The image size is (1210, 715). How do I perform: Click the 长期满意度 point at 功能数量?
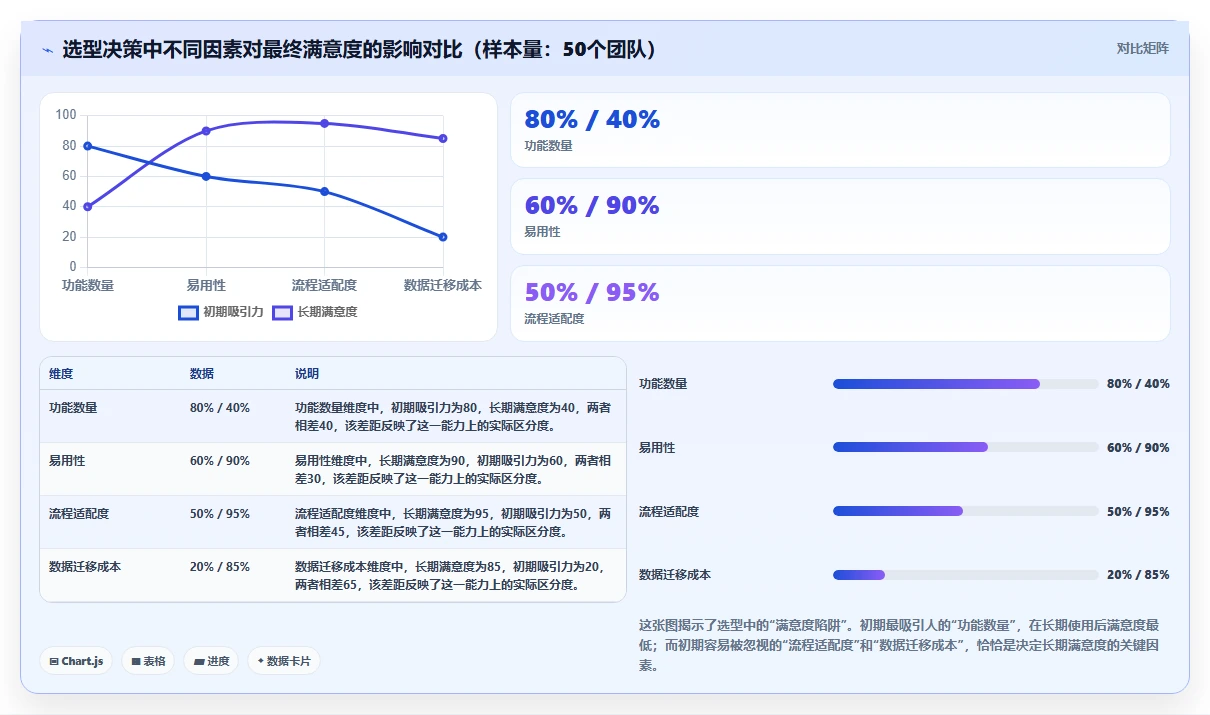point(88,207)
